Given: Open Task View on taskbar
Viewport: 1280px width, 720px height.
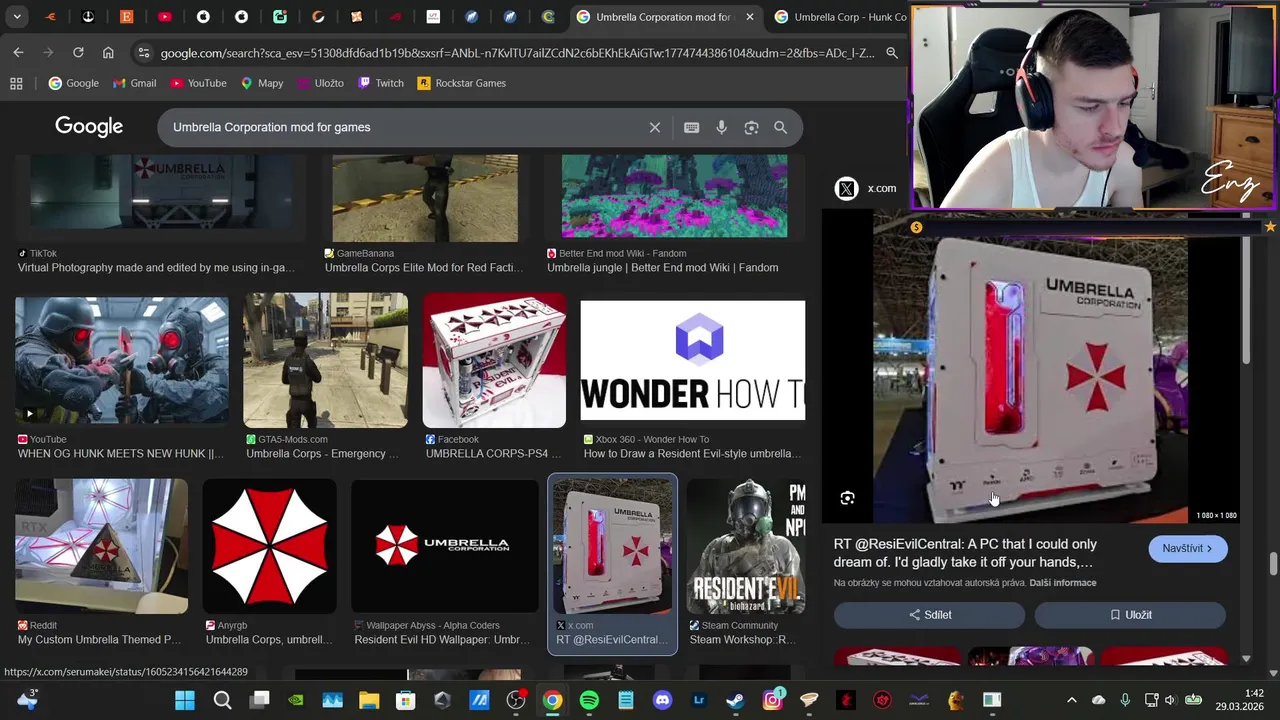Looking at the screenshot, I should [259, 700].
